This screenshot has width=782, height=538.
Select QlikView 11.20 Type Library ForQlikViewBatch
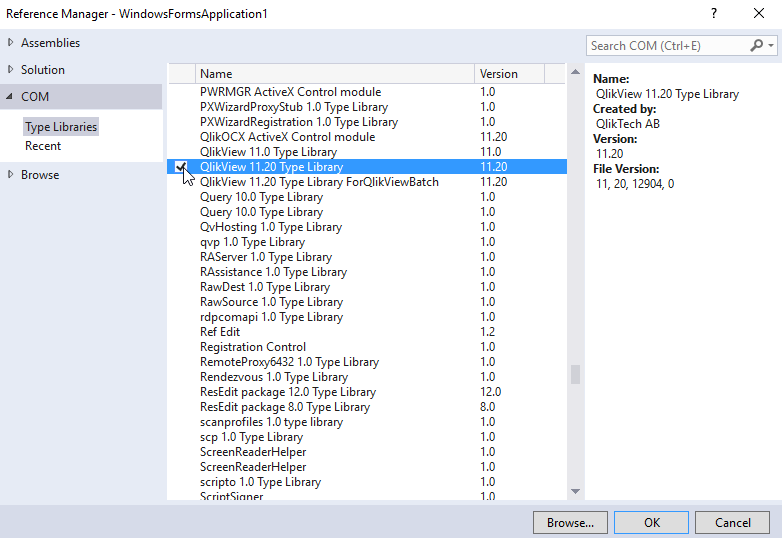click(x=367, y=182)
